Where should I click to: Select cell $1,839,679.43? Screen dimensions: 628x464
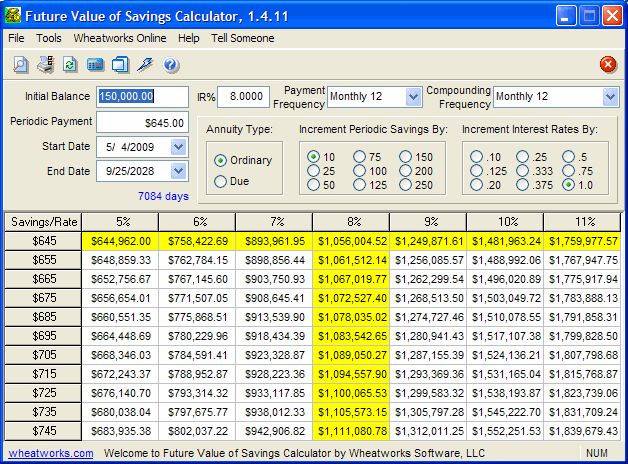582,431
